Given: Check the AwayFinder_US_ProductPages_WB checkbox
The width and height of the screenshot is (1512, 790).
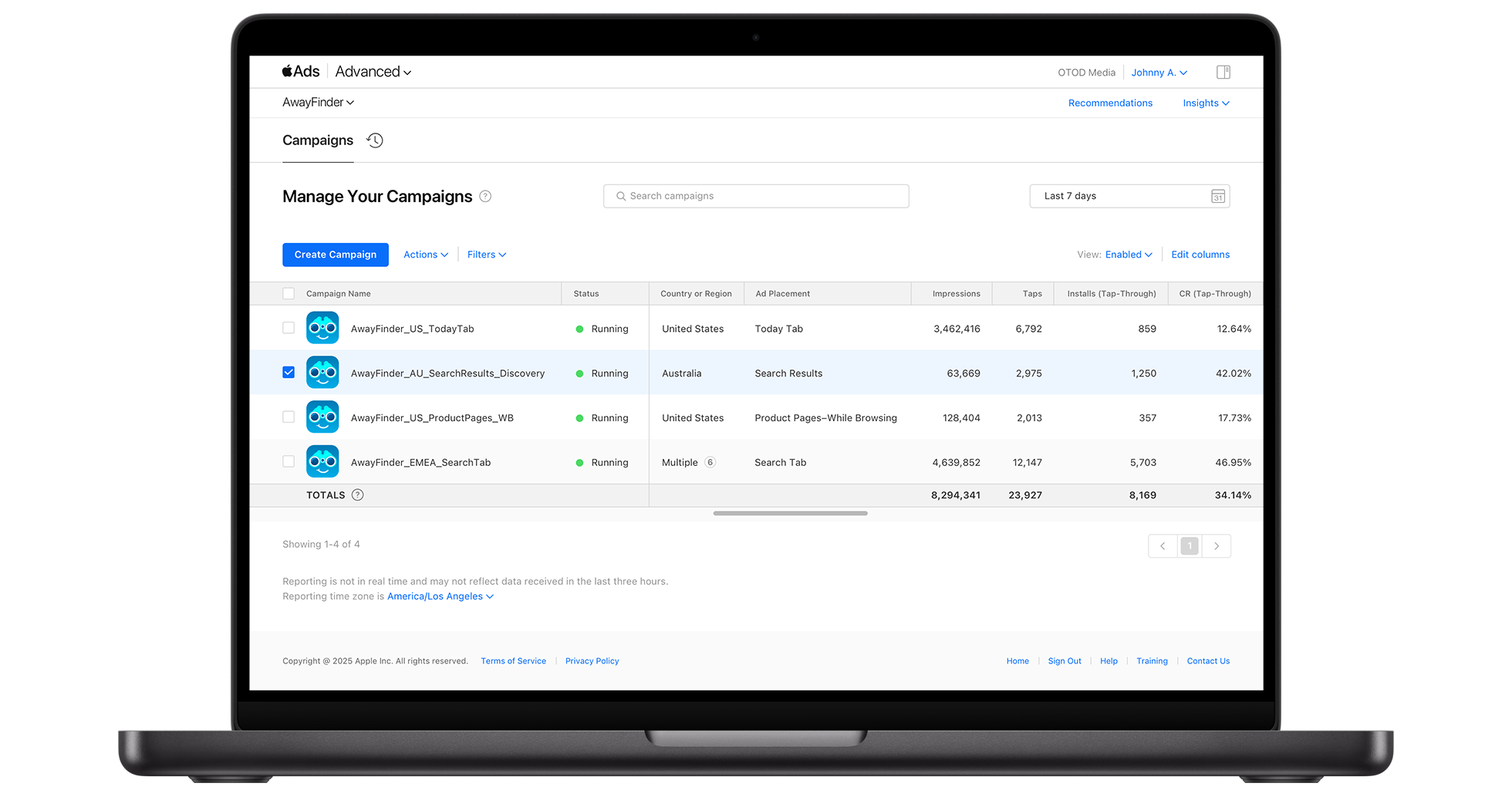Looking at the screenshot, I should tap(289, 417).
